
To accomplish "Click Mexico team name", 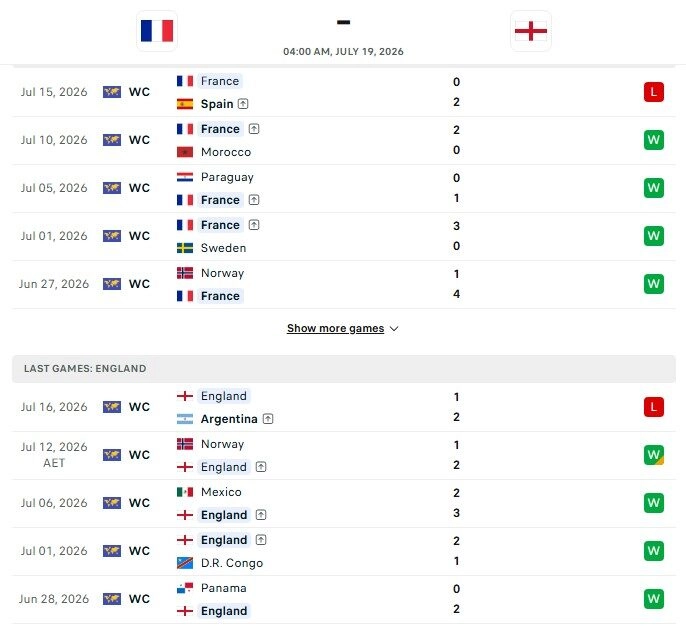I will point(221,492).
